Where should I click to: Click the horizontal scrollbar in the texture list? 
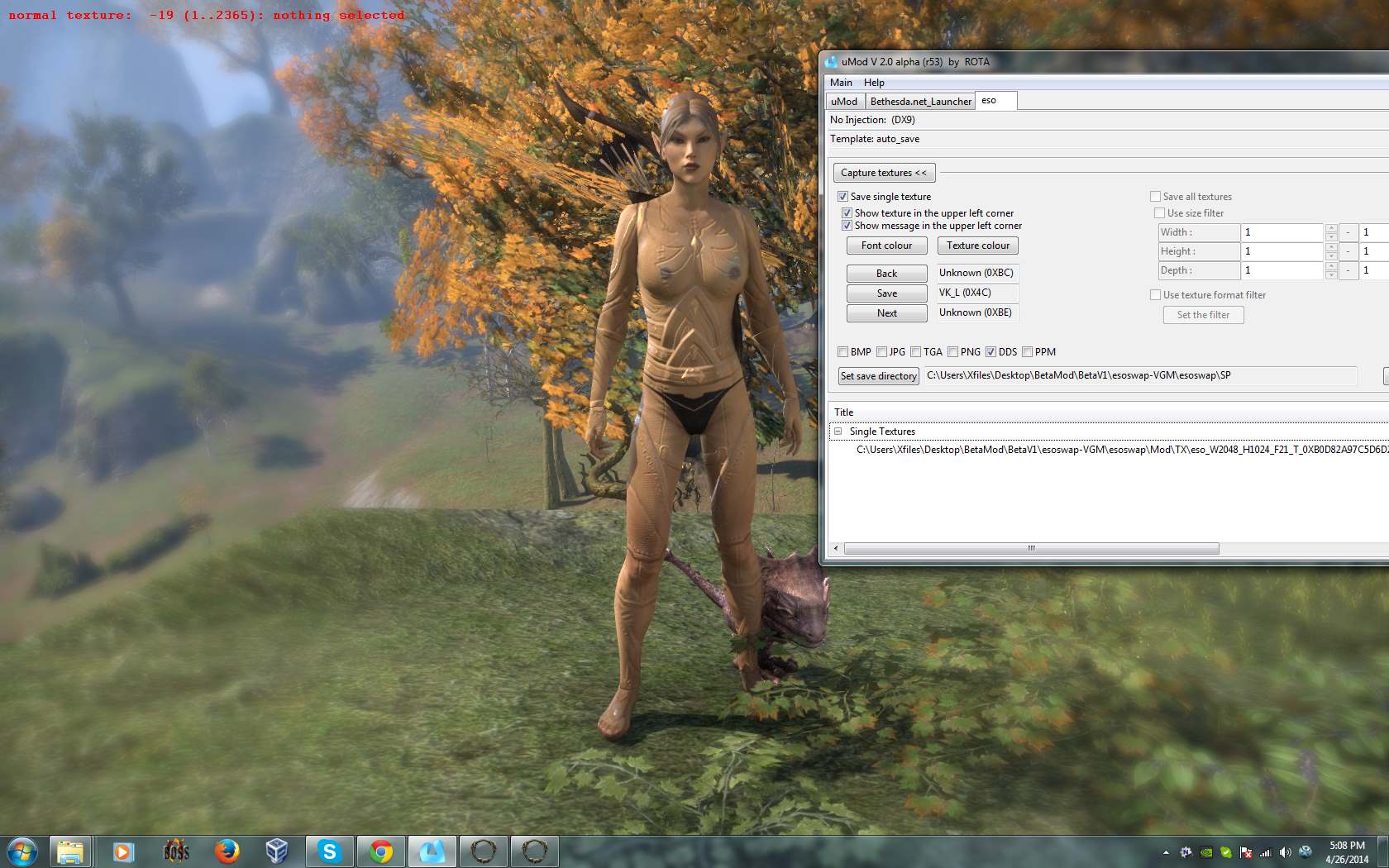pos(1031,549)
